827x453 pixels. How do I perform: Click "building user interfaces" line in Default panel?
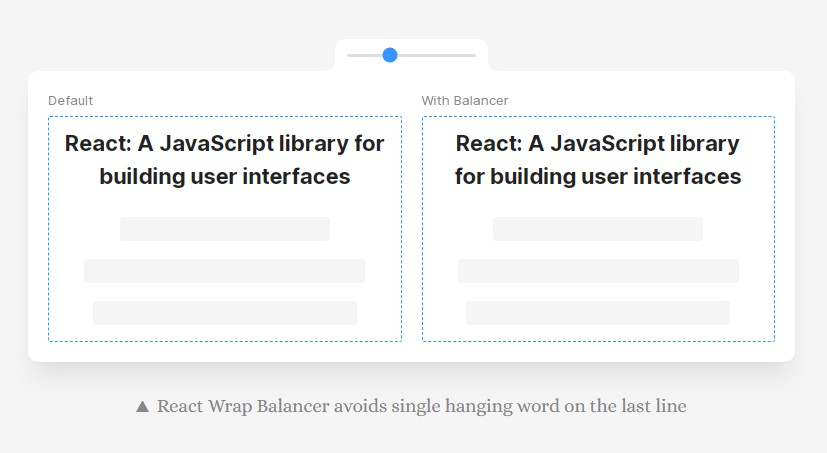225,177
